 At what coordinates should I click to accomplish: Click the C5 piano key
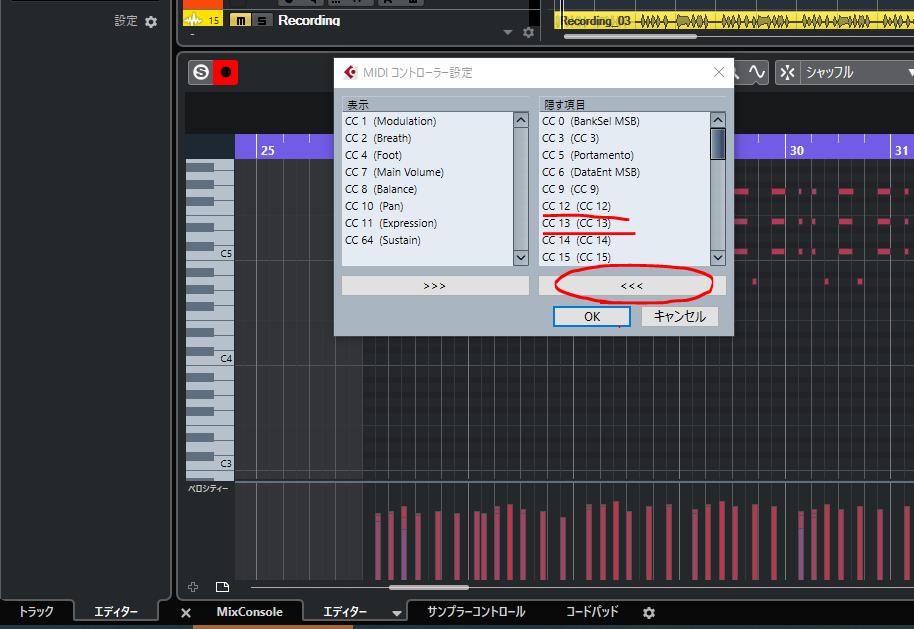pos(224,254)
